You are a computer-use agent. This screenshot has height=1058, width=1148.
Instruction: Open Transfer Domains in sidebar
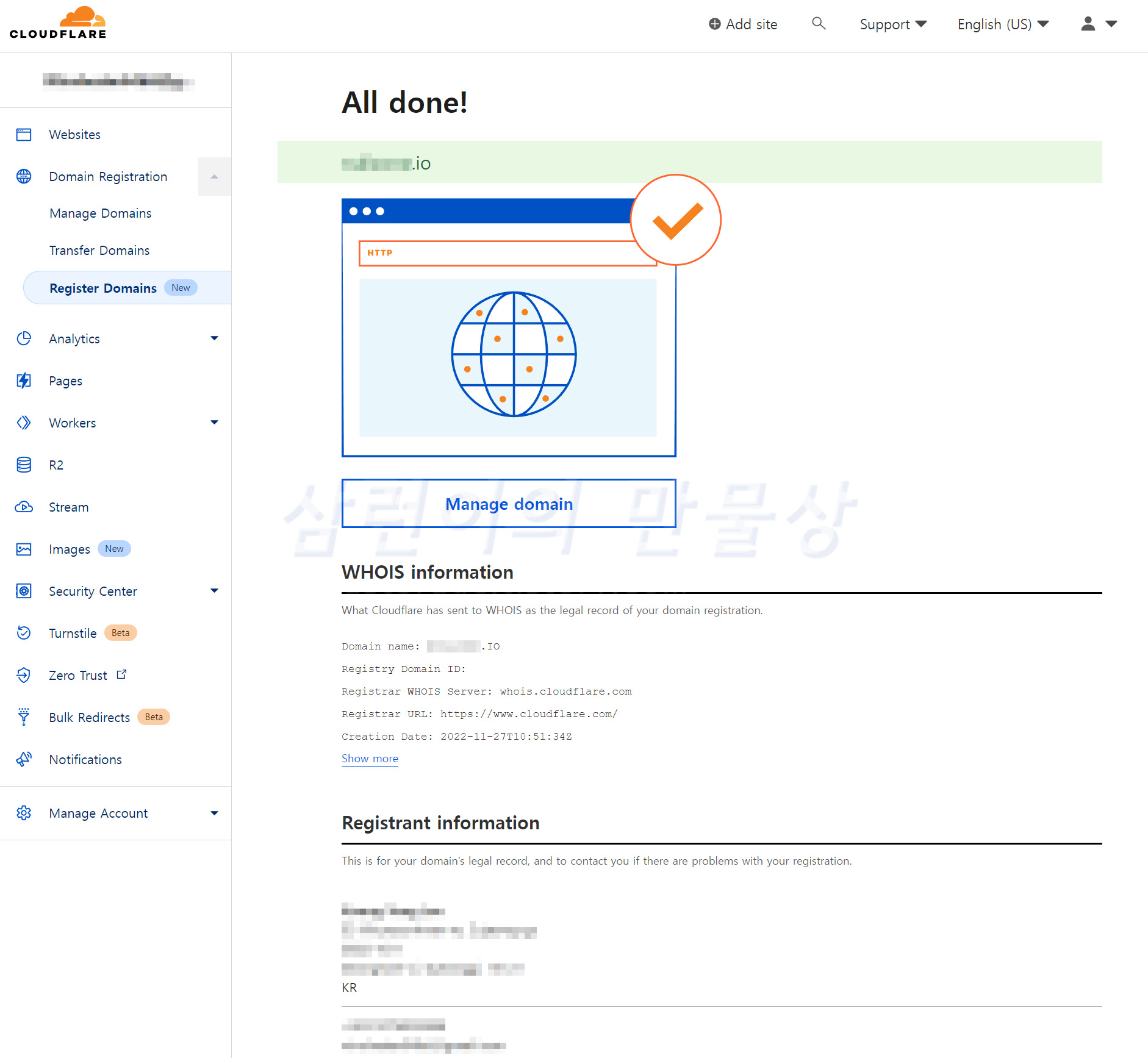[99, 251]
